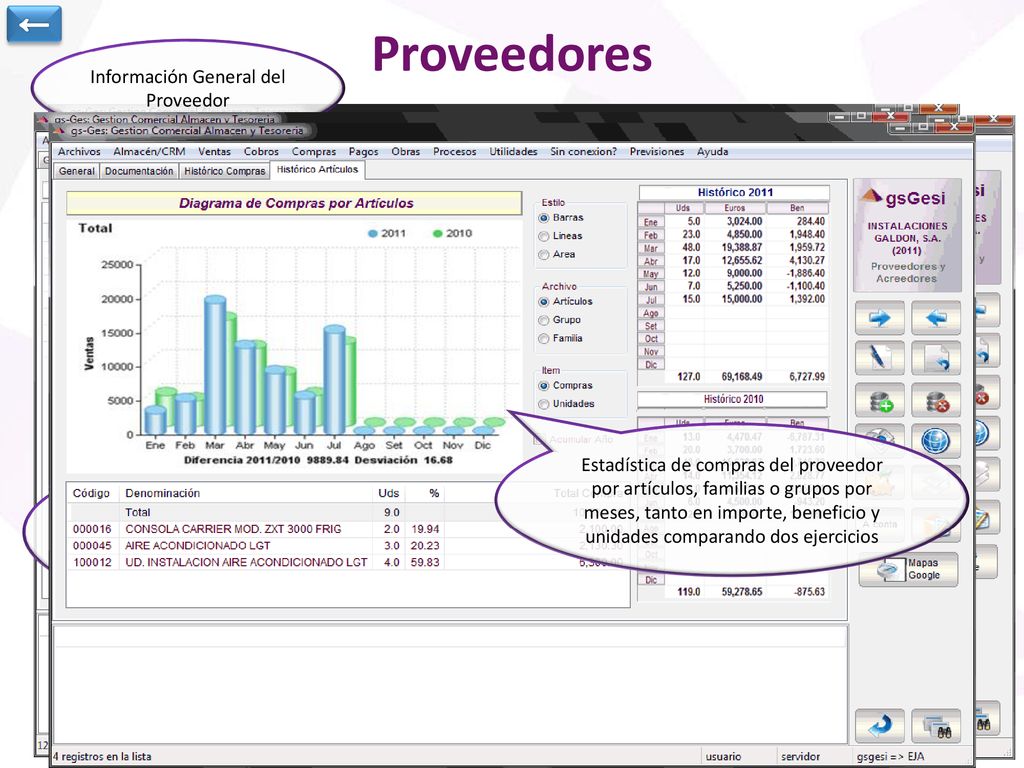Switch to the Documentación tab

coord(139,171)
